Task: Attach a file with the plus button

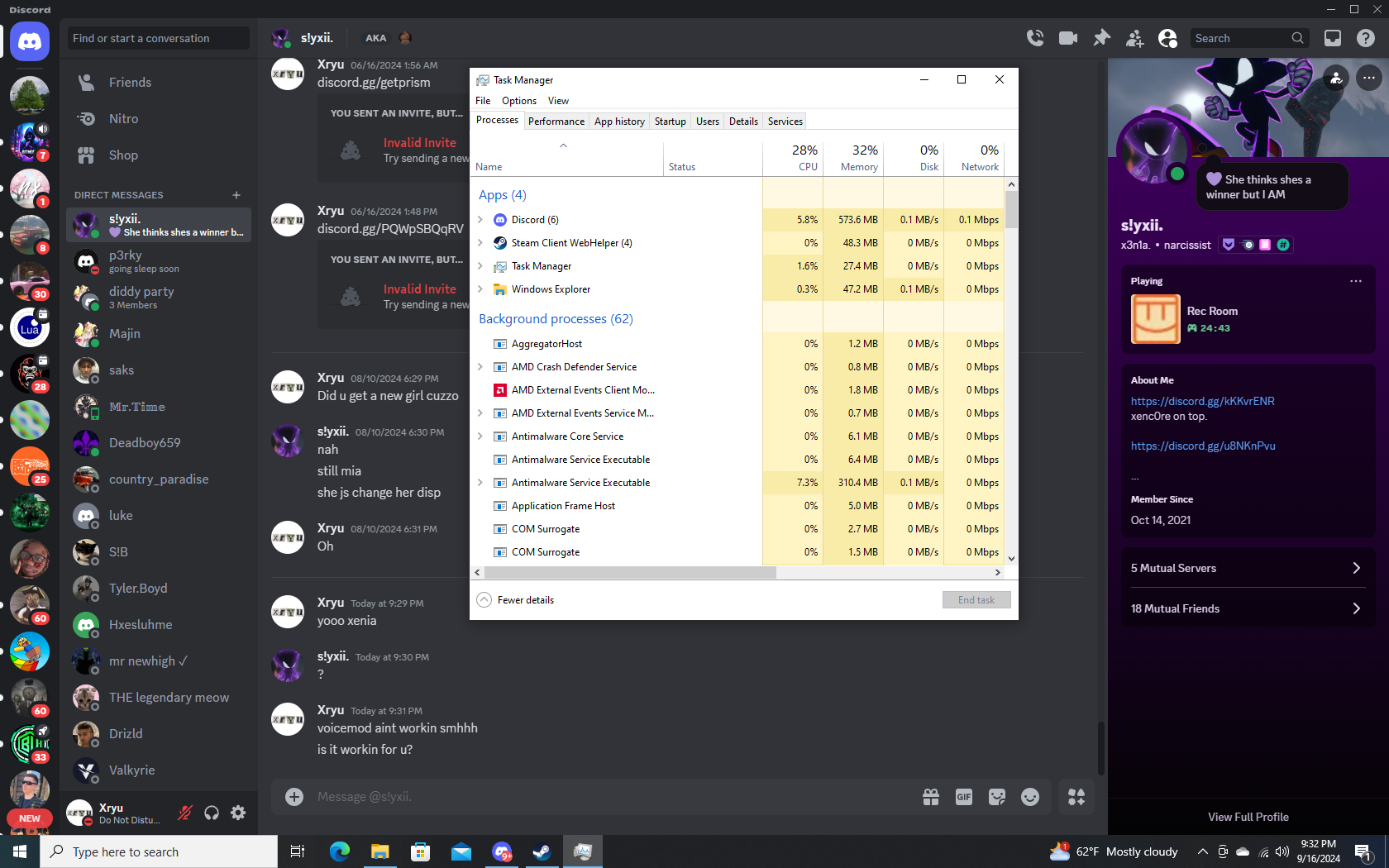Action: pyautogui.click(x=294, y=797)
